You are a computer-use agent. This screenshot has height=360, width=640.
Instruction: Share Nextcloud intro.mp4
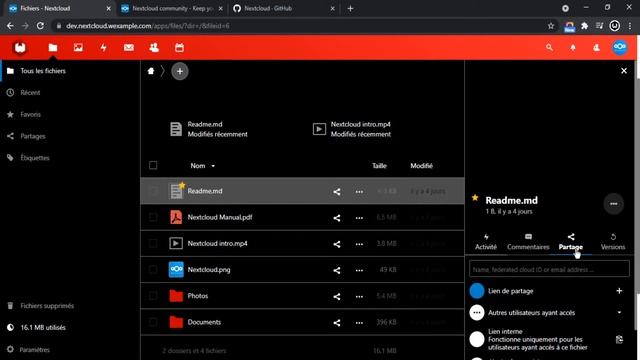337,244
